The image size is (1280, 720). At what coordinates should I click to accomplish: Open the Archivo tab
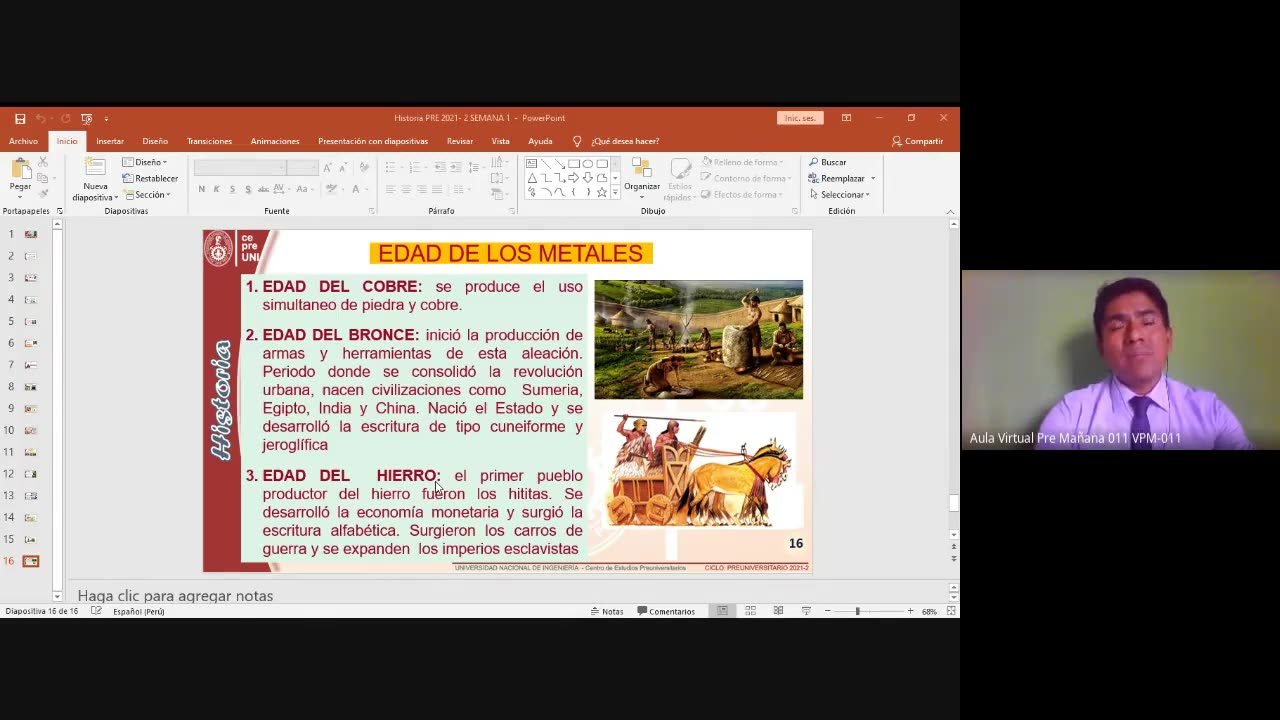[x=23, y=141]
